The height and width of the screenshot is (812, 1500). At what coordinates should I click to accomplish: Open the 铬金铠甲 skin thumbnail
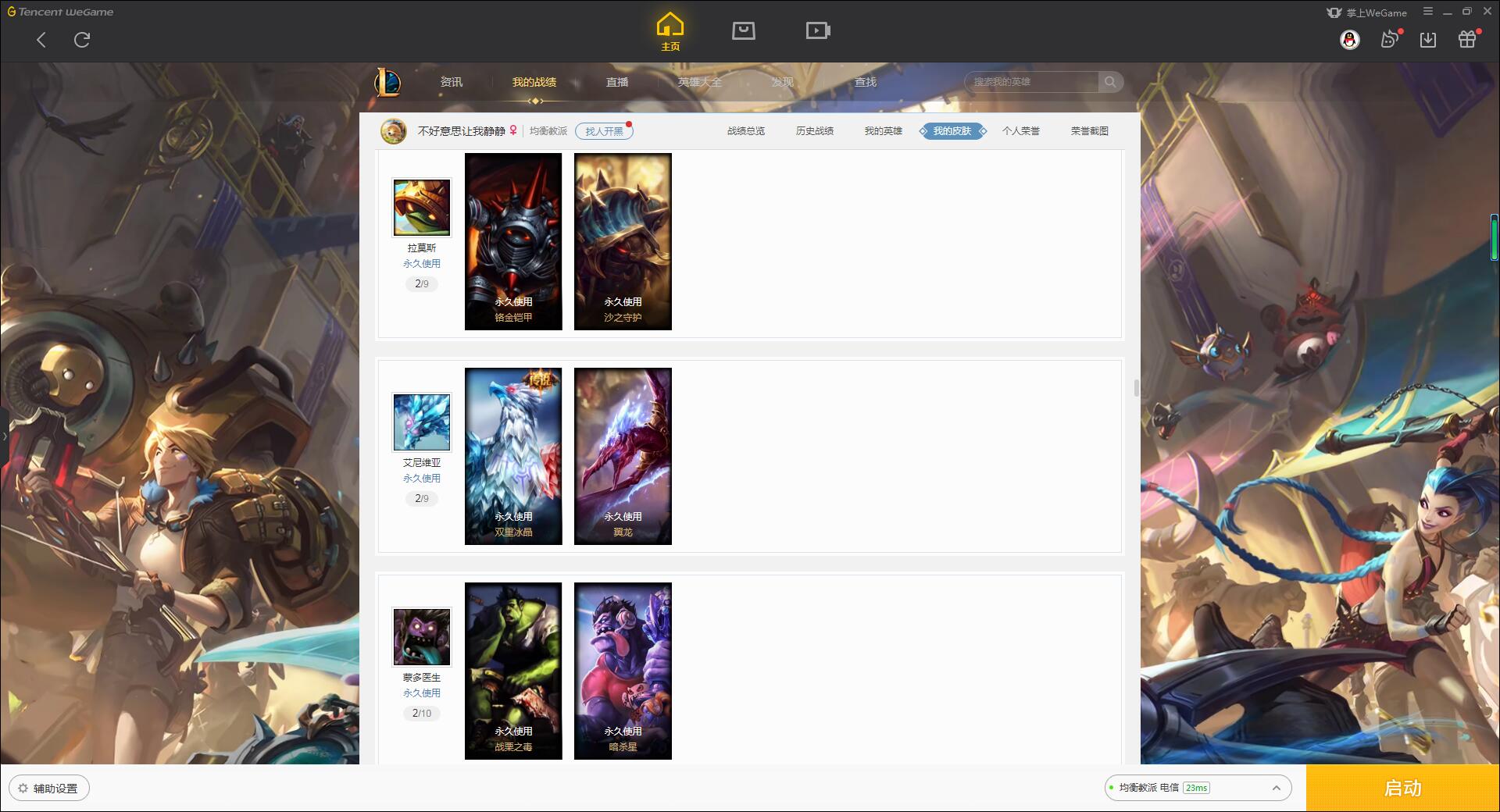tap(513, 241)
